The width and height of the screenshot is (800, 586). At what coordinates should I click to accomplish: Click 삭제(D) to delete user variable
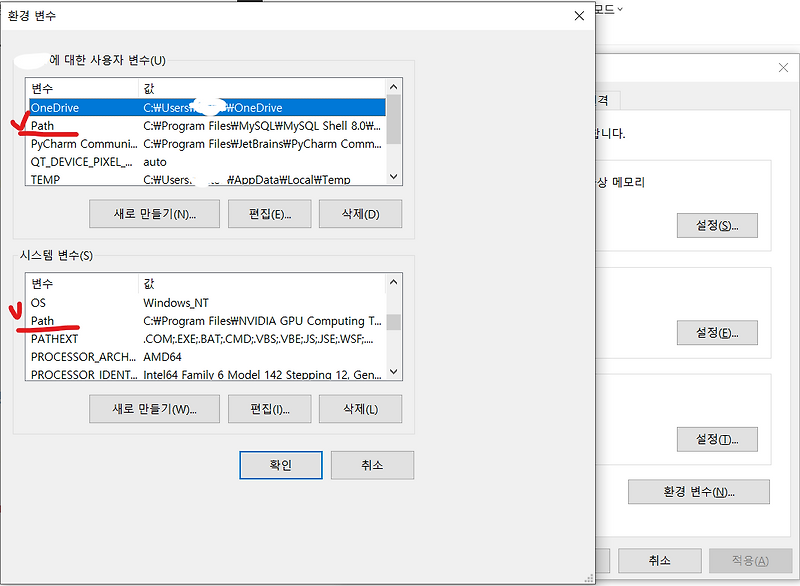tap(360, 213)
